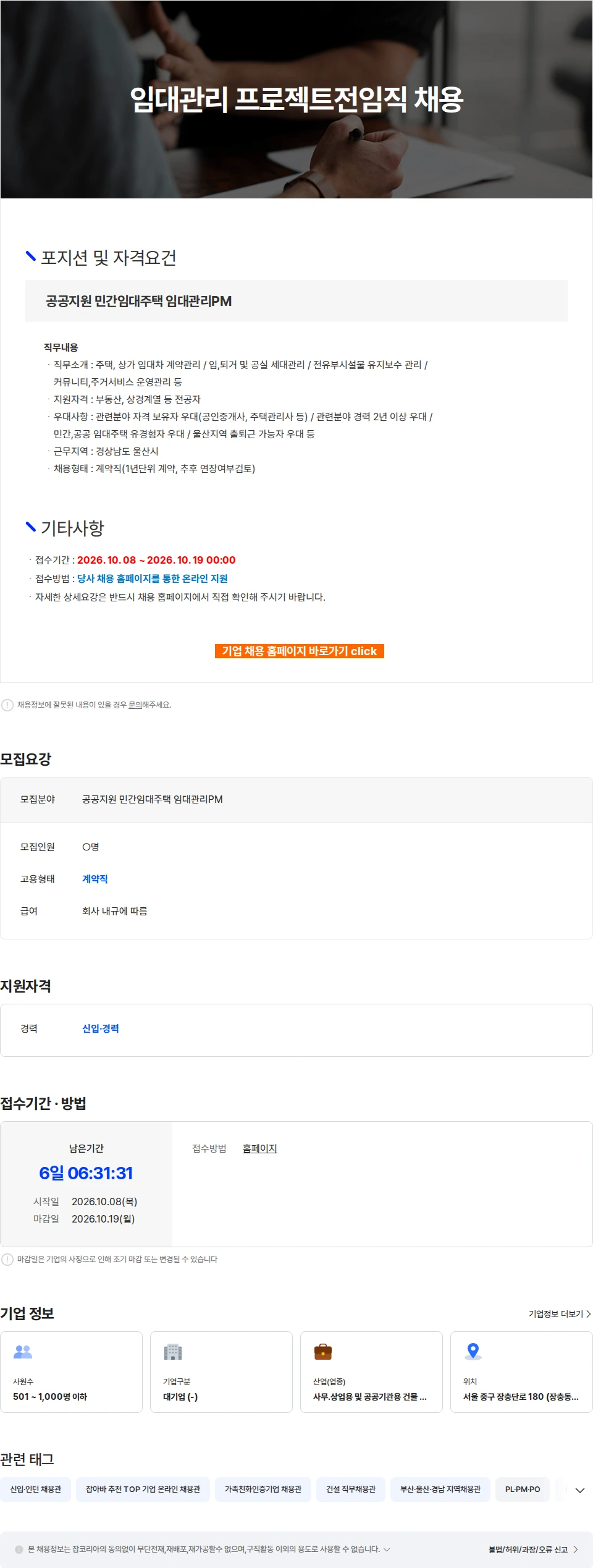The height and width of the screenshot is (1568, 593).
Task: Select the 잡아바 추천 TOP 기업 온라인 채용관 tag
Action: click(x=143, y=1490)
